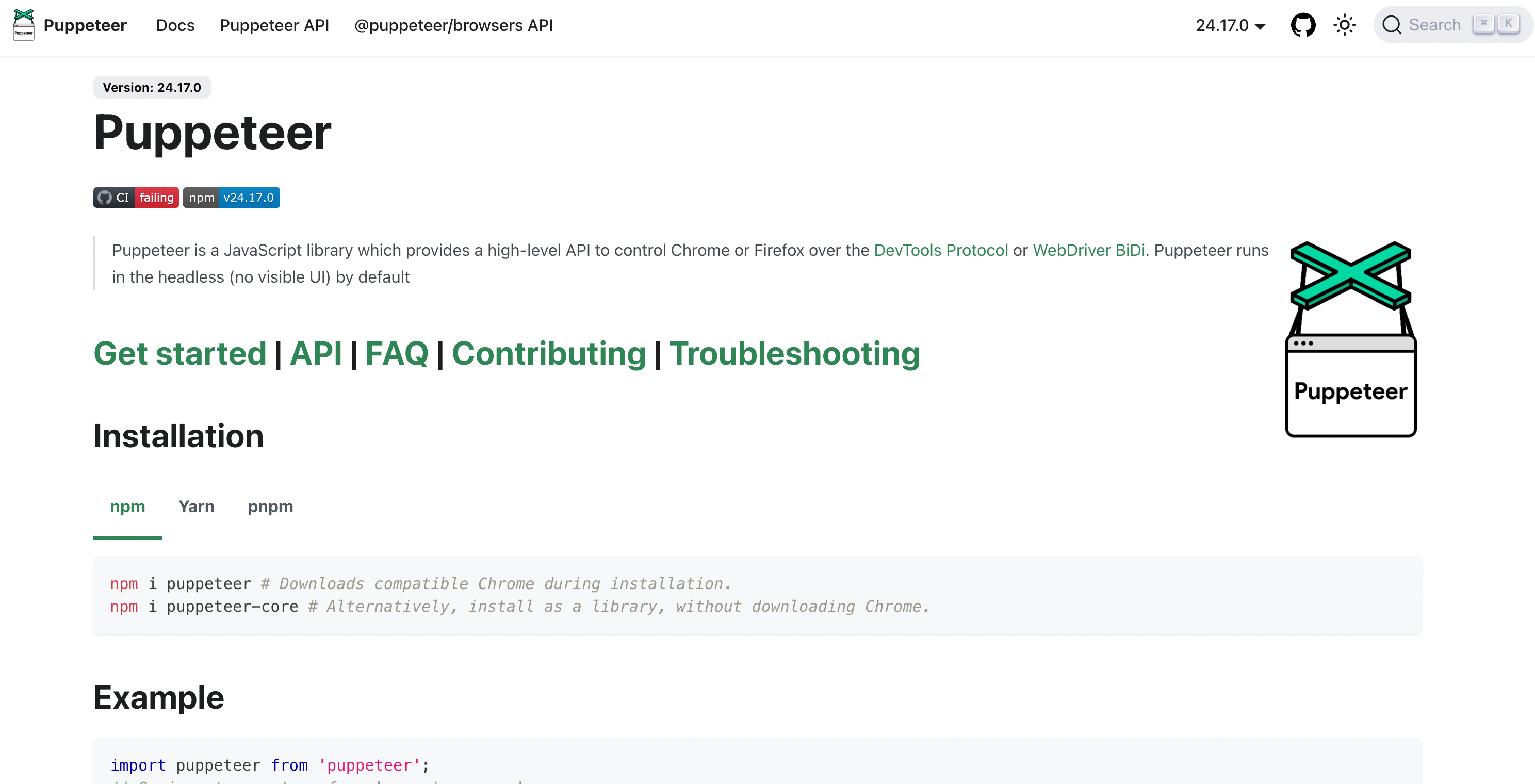Select the npm installation tab
This screenshot has height=784, width=1535.
pos(127,507)
